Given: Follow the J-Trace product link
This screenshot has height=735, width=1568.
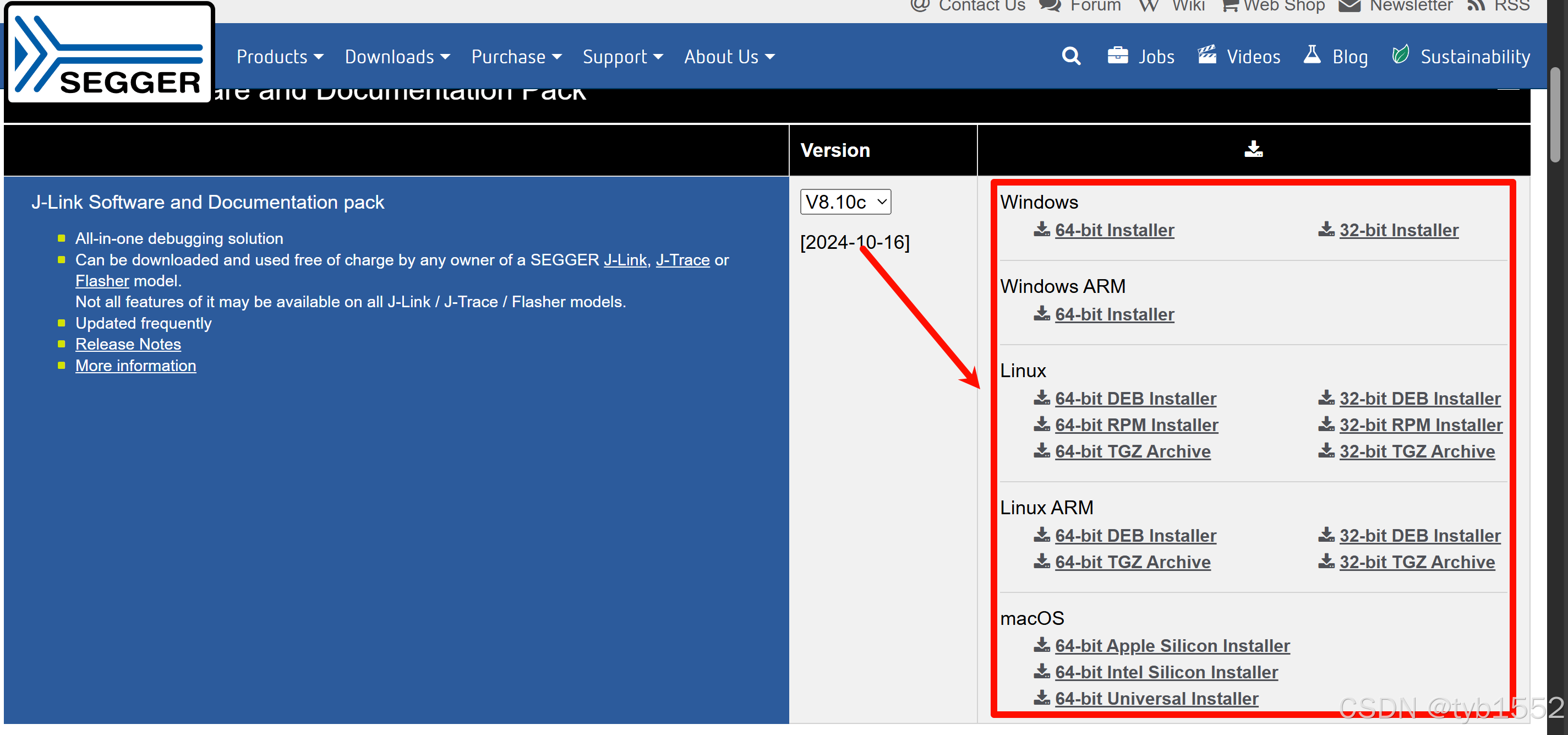Looking at the screenshot, I should 682,260.
